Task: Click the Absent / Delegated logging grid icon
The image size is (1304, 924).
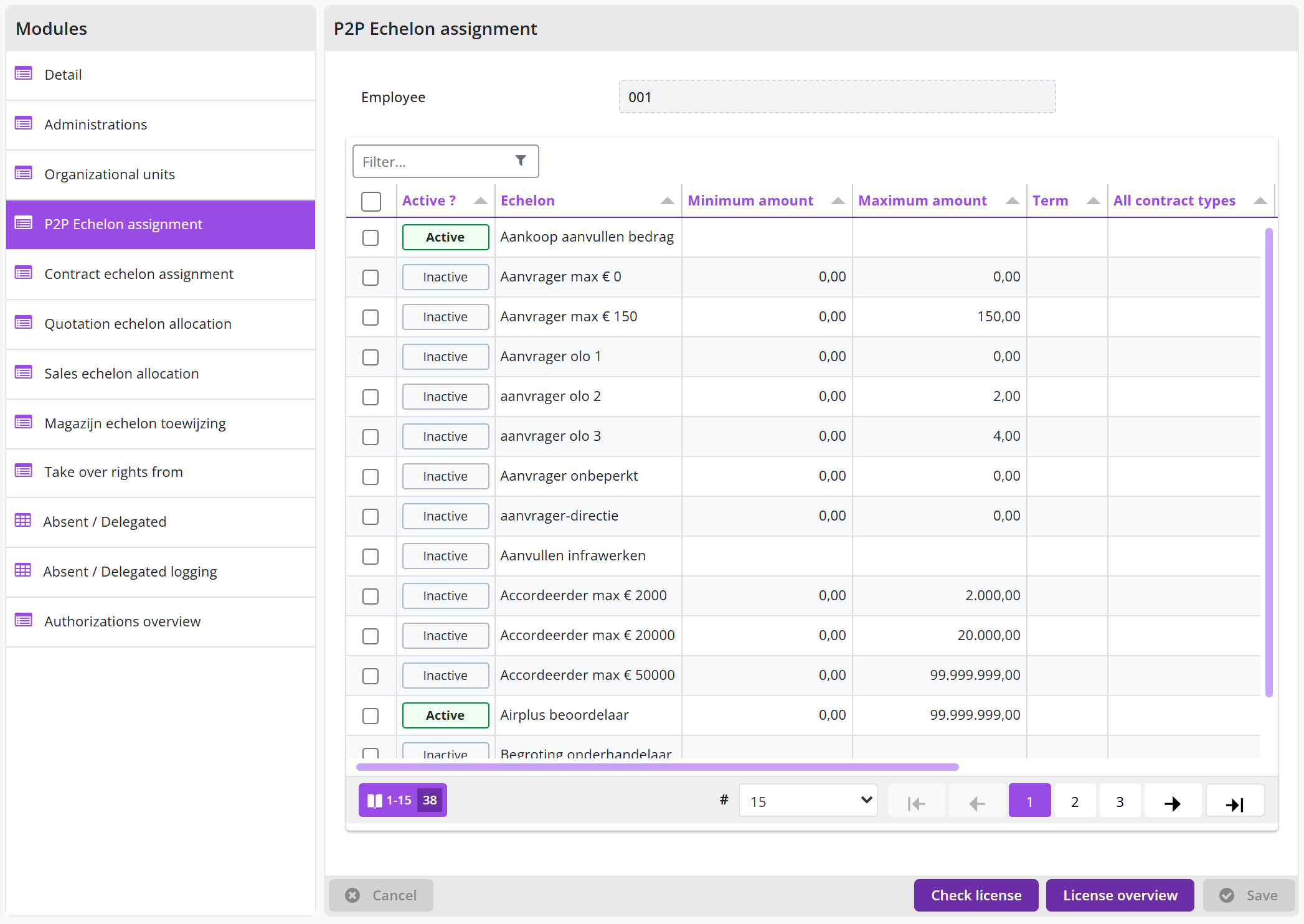Action: 23,570
